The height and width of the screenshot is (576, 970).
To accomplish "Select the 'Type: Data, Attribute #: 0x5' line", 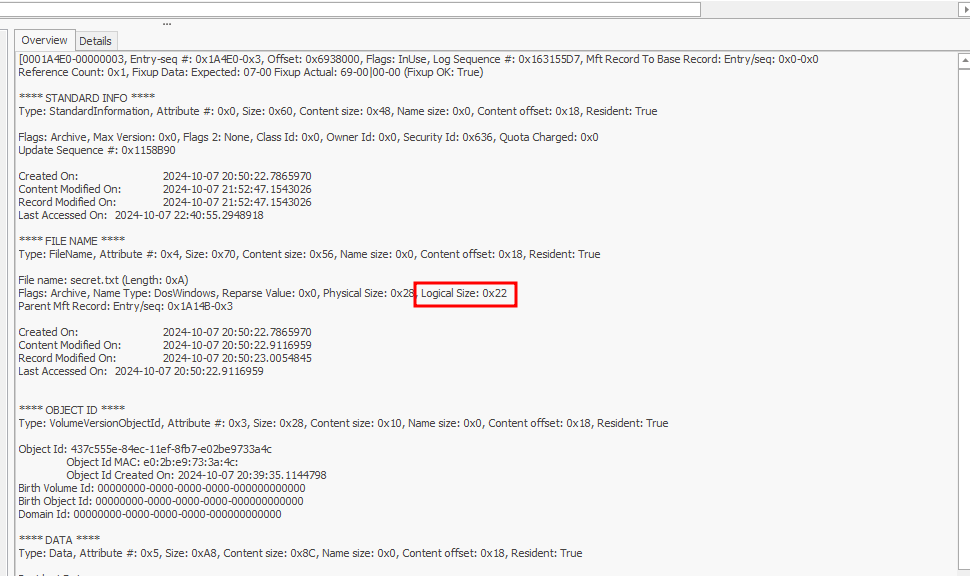I will point(300,553).
